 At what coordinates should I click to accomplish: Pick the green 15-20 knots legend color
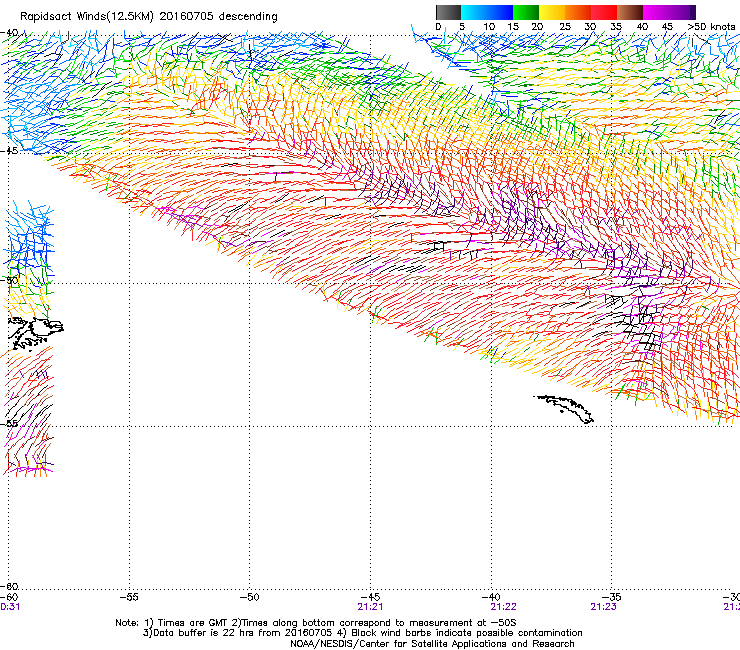[526, 12]
